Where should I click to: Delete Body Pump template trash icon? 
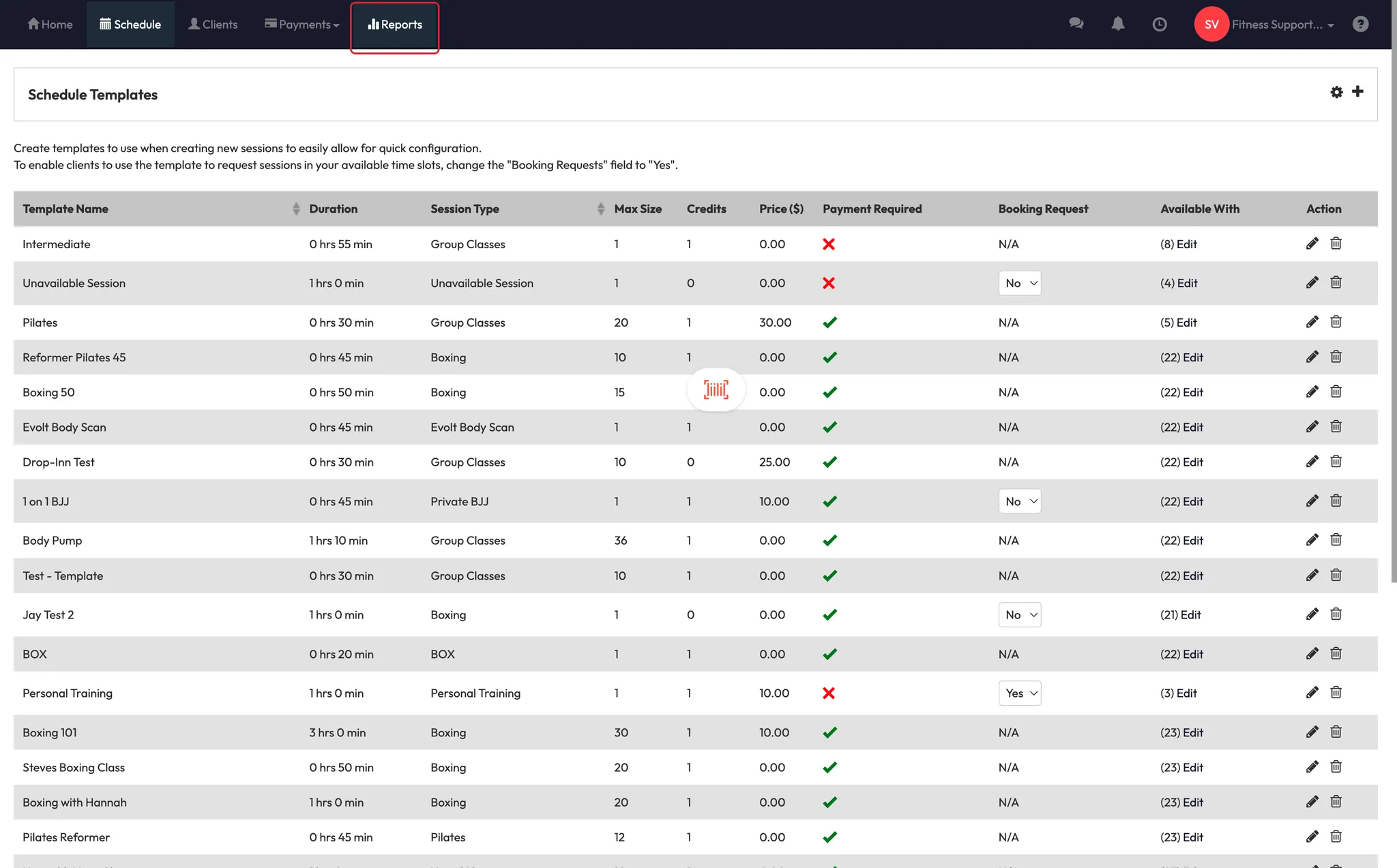click(1336, 540)
